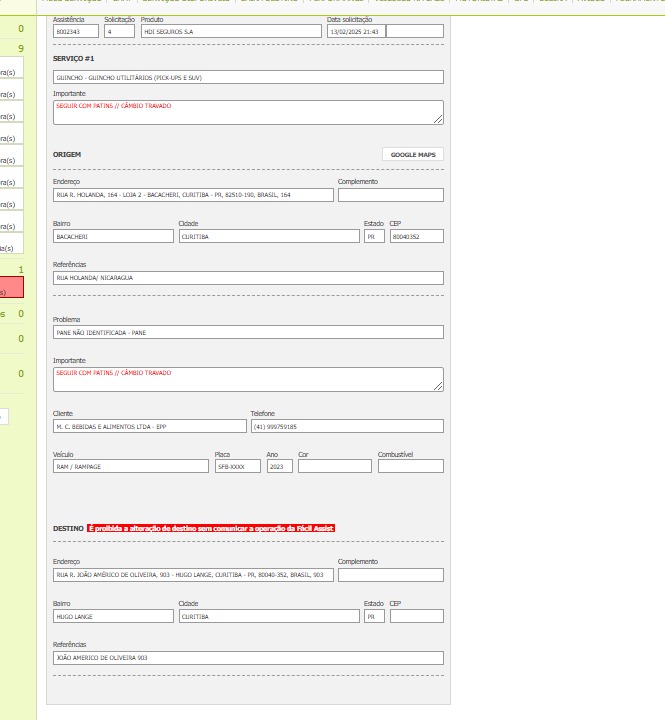This screenshot has width=665, height=720.
Task: Click the Placa license plate field
Action: tap(238, 466)
